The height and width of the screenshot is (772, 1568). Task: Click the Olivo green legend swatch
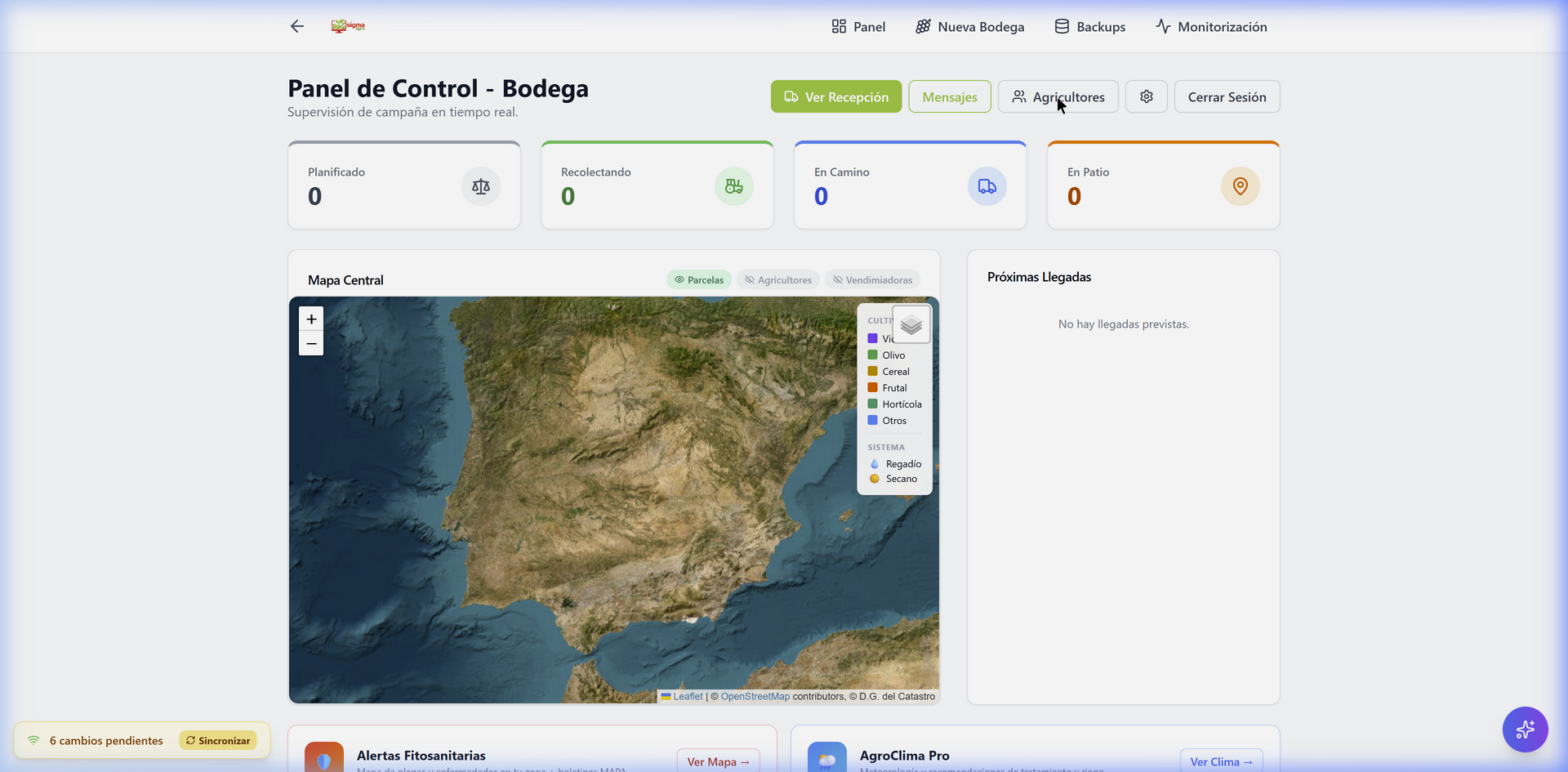click(x=873, y=355)
